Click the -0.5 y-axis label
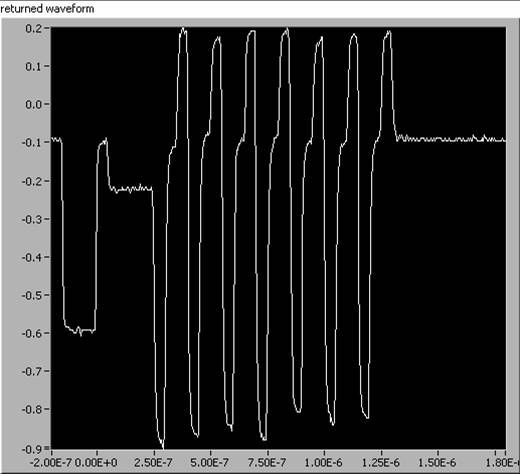 click(31, 295)
